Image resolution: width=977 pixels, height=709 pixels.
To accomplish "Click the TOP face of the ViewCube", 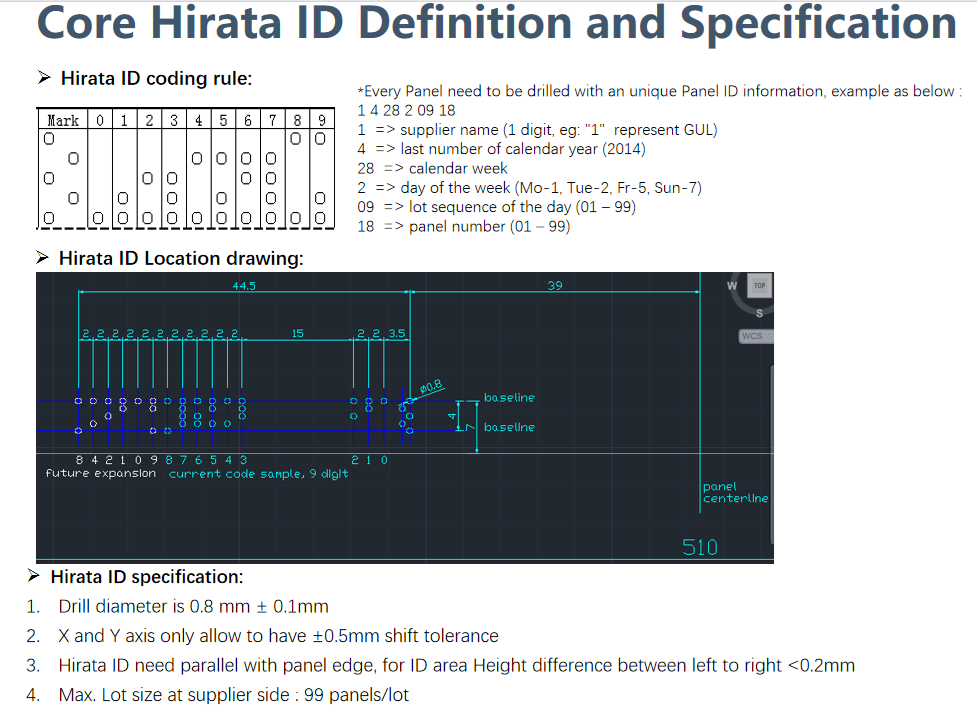I will tap(759, 286).
